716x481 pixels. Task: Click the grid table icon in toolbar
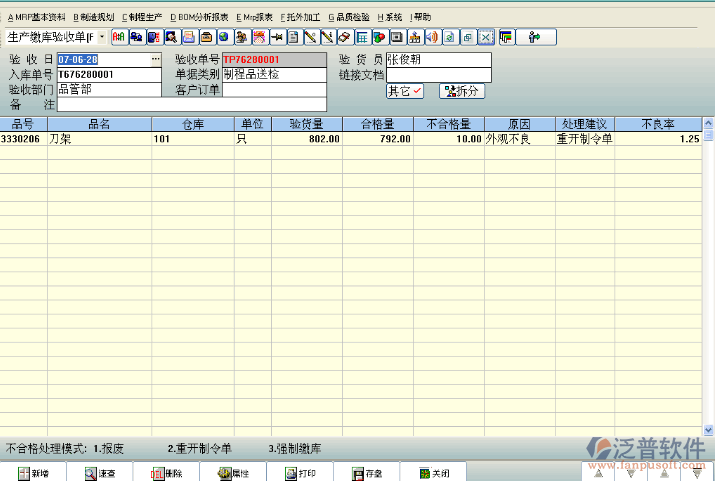(362, 37)
